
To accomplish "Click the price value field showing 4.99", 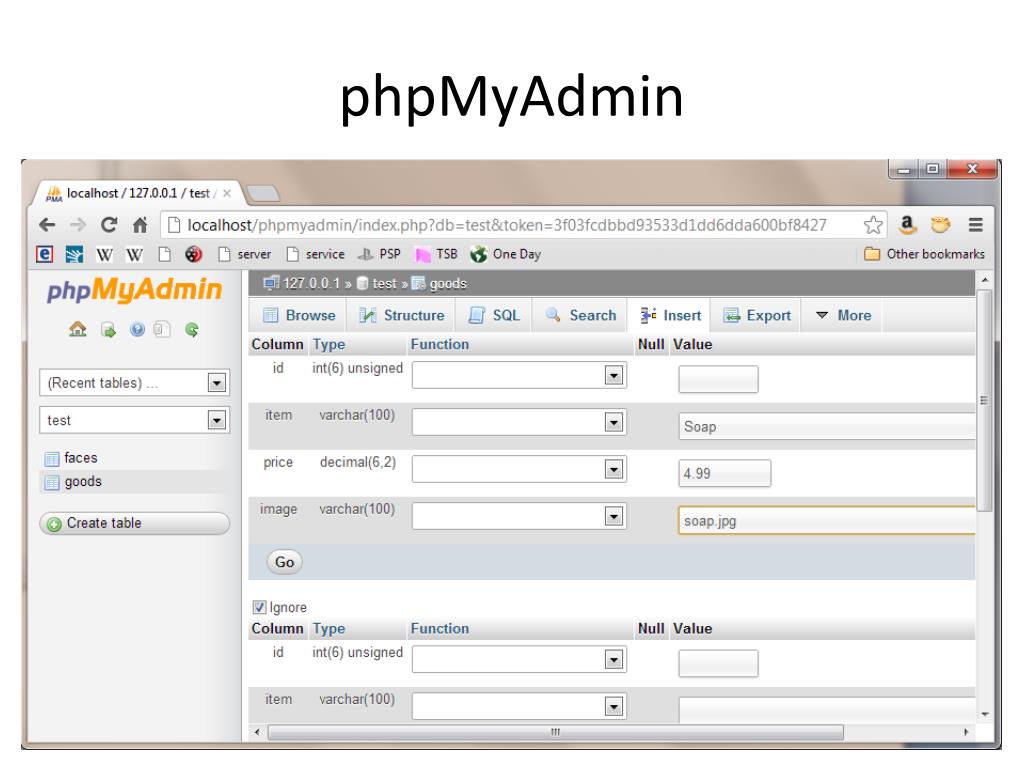I will click(725, 473).
